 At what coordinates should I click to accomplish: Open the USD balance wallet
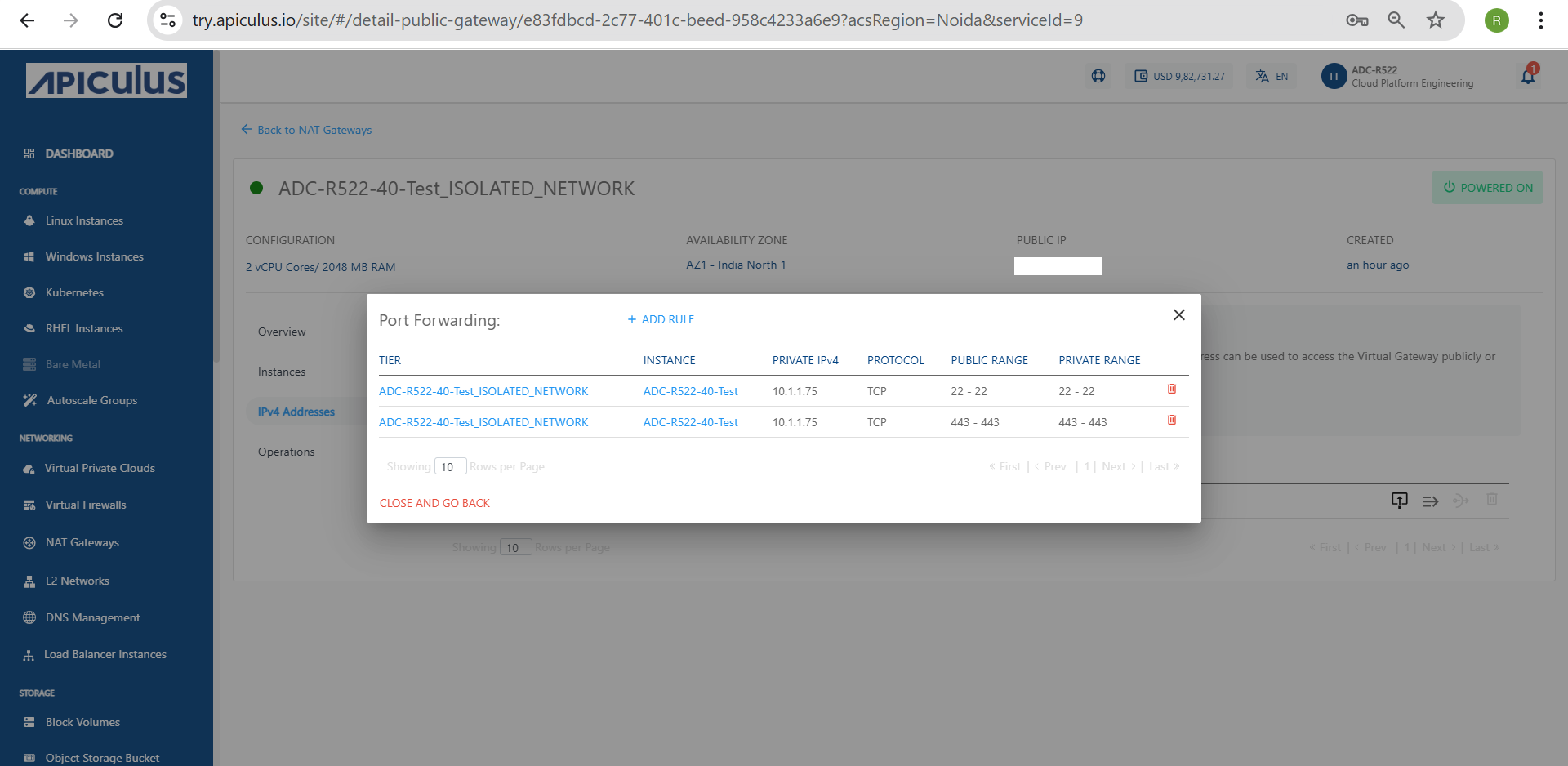[x=1179, y=76]
